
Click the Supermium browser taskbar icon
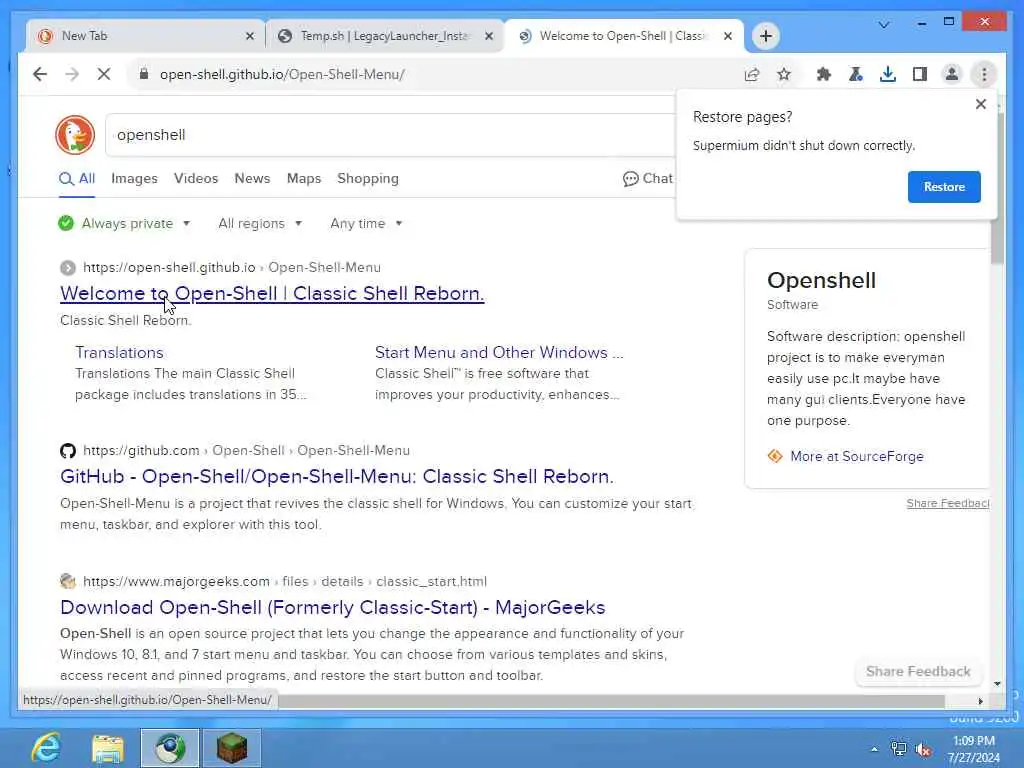170,748
